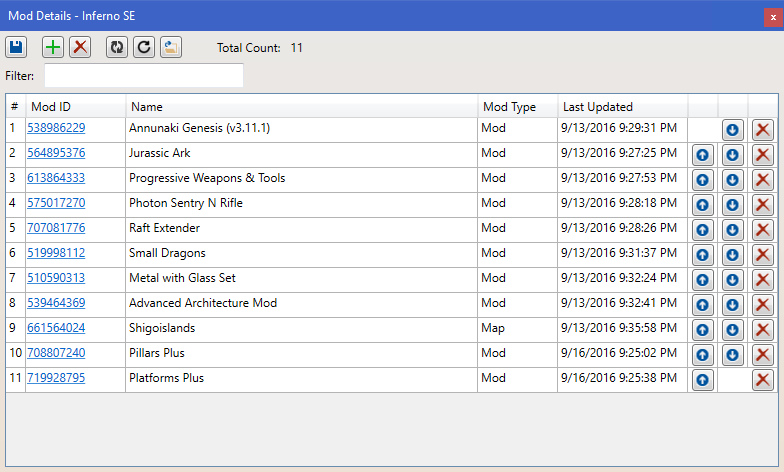Move Pillars Plus down
Image resolution: width=784 pixels, height=472 pixels.
tap(732, 355)
